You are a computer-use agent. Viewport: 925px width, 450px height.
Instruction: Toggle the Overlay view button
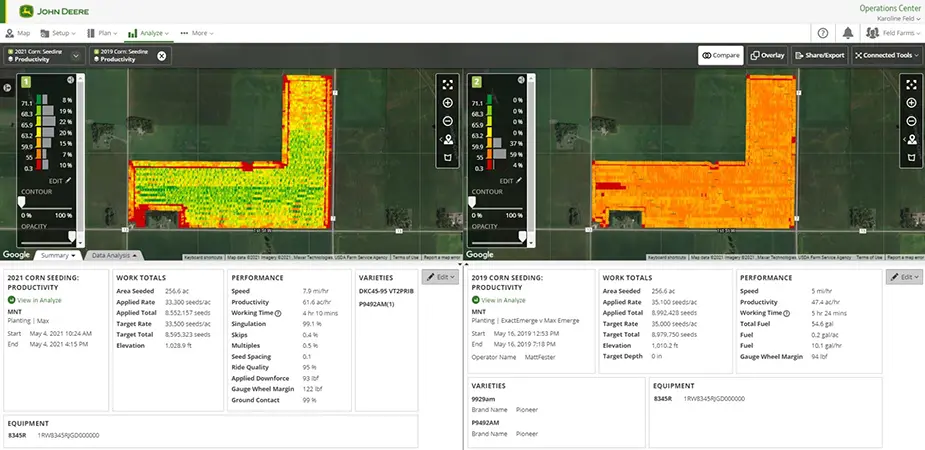[x=767, y=55]
